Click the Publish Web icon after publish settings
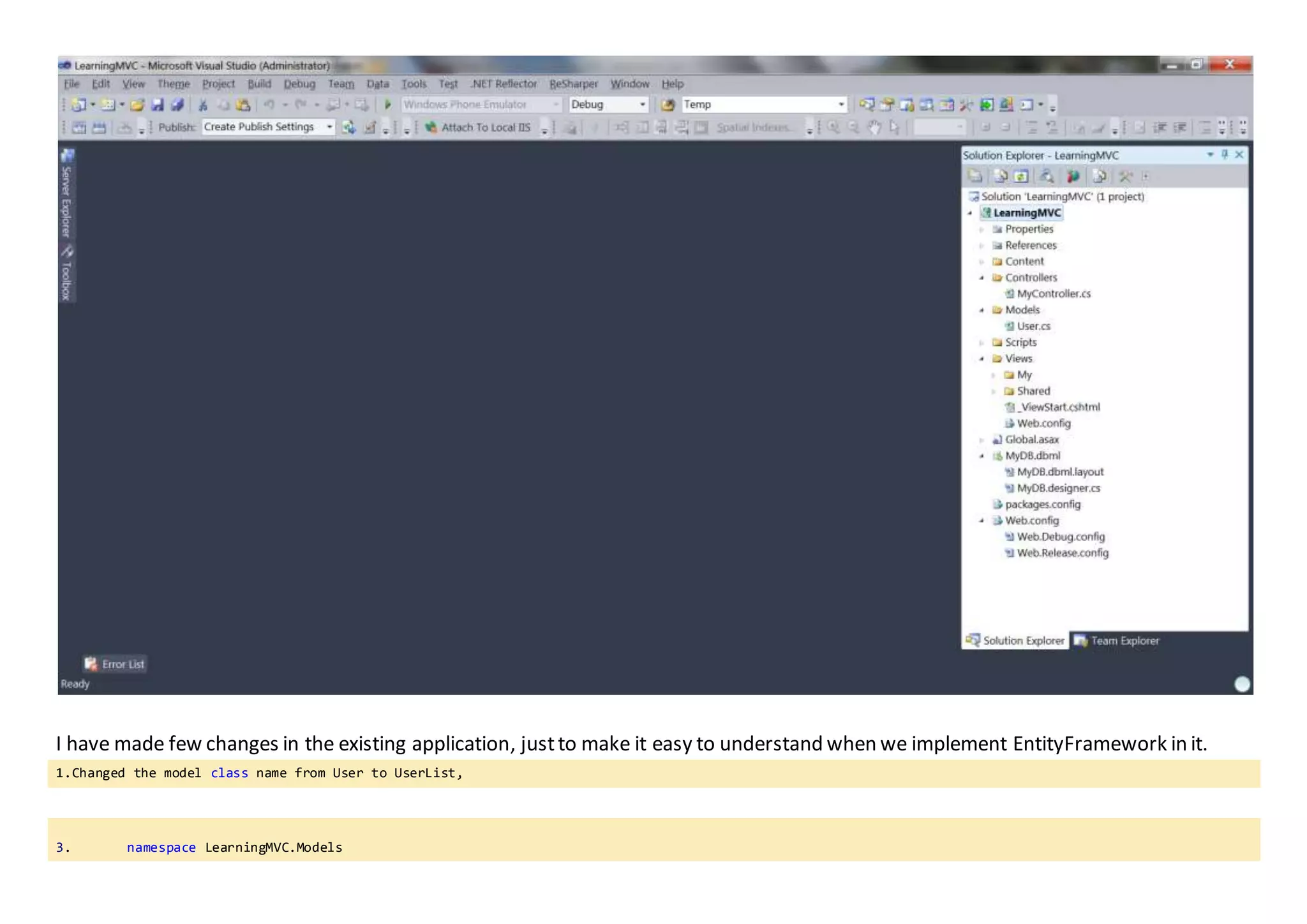The image size is (1307, 924). (348, 128)
